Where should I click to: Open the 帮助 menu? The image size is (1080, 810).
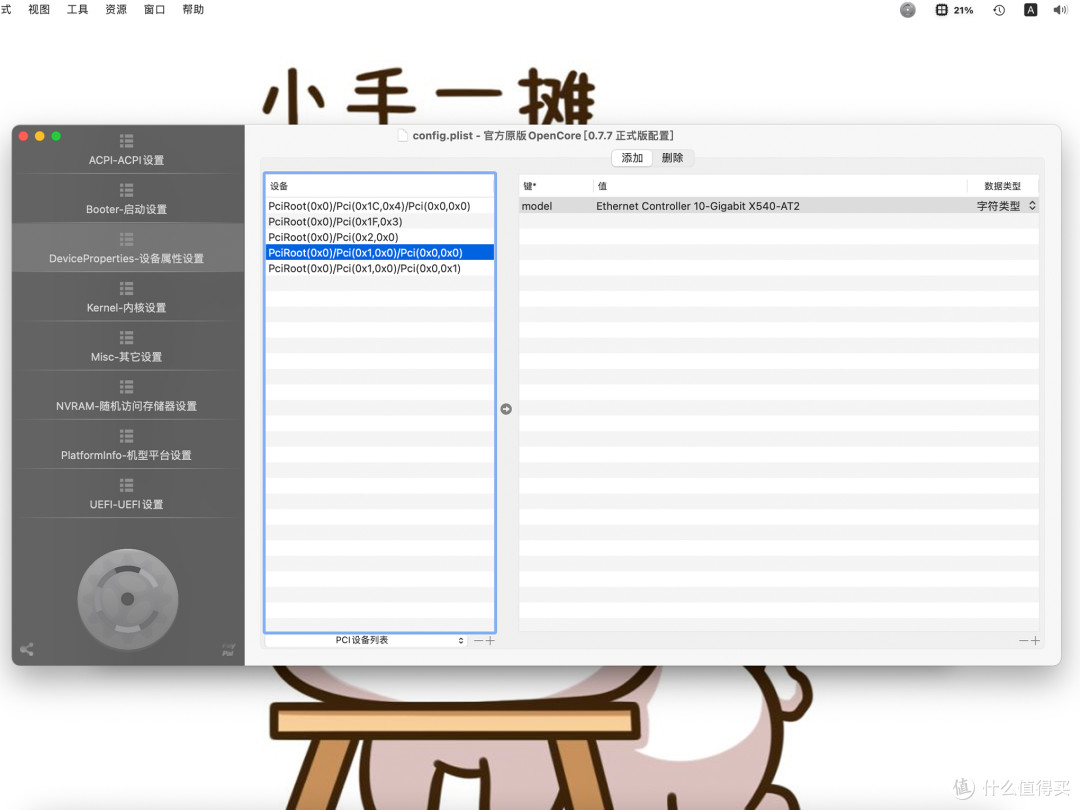193,10
